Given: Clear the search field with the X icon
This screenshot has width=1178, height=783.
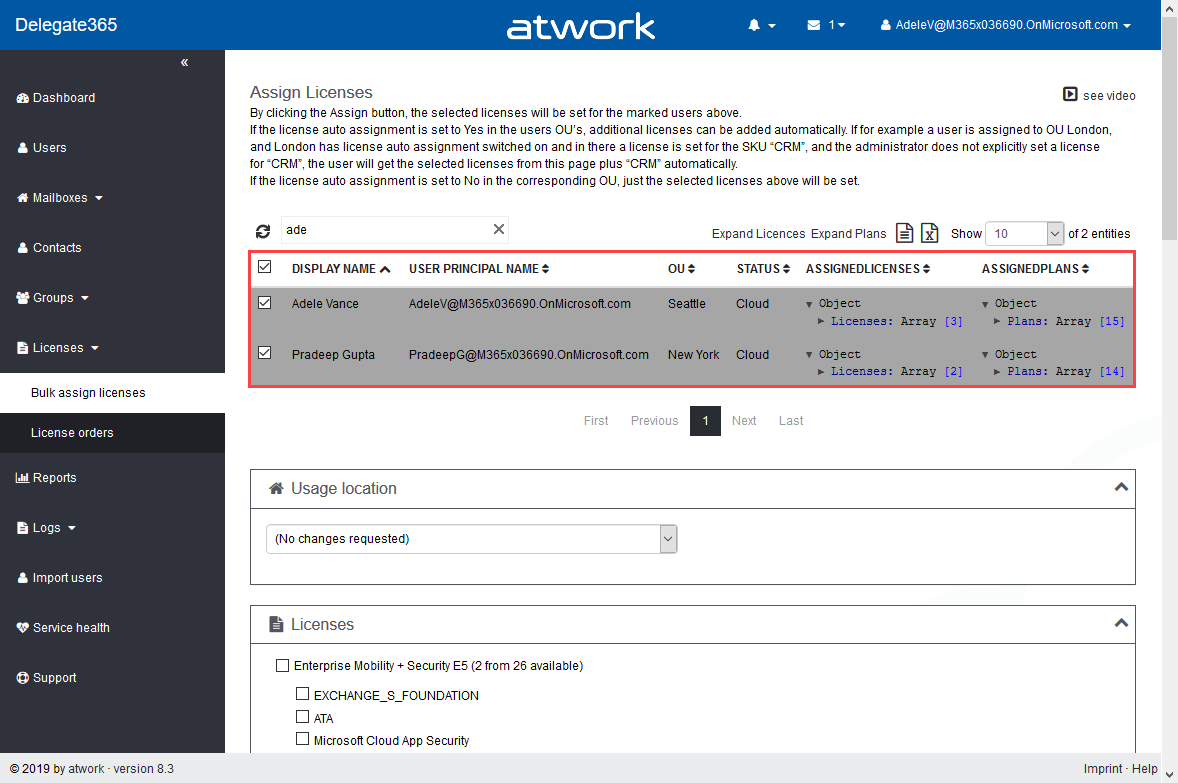Looking at the screenshot, I should (x=499, y=230).
